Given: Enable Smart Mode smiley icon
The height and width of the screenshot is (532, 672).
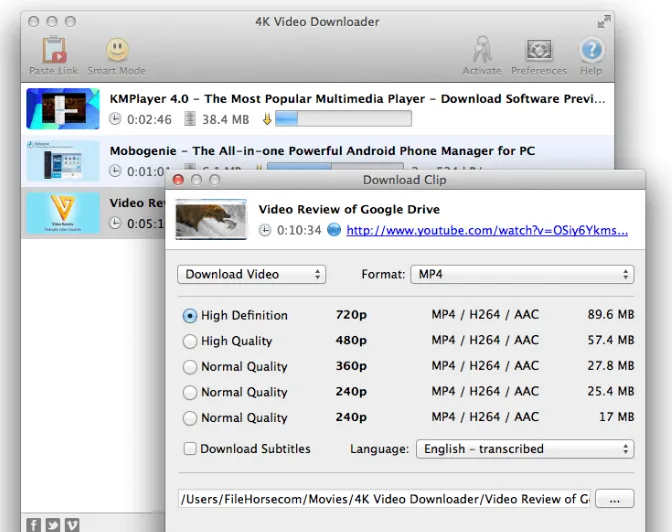Looking at the screenshot, I should [x=117, y=49].
